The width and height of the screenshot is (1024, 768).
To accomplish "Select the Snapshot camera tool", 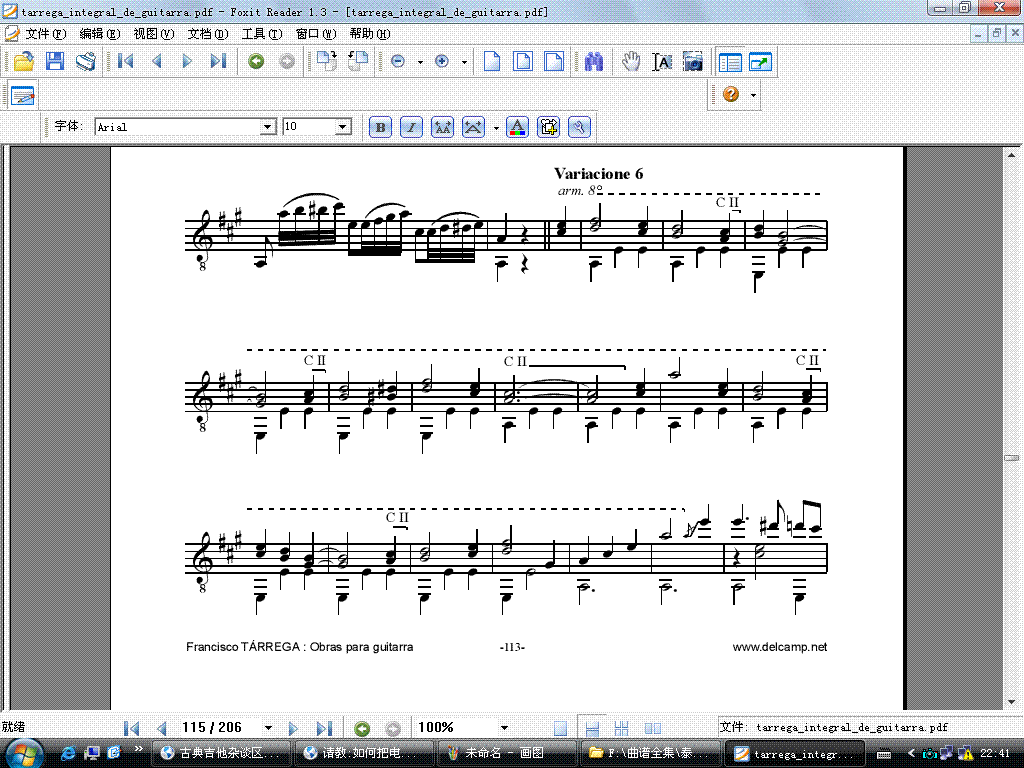I will click(x=693, y=61).
